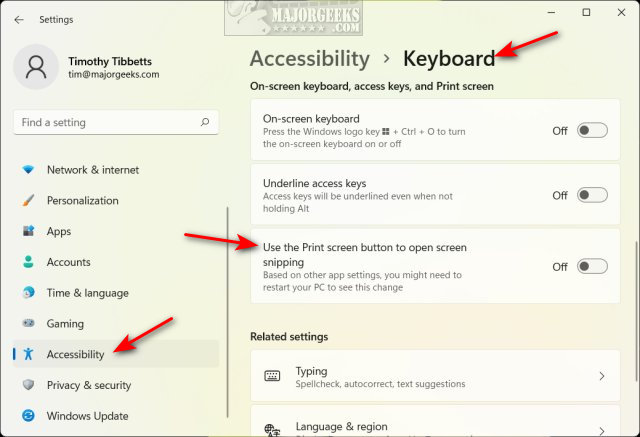Open the Accessibility sidebar item

pos(75,355)
